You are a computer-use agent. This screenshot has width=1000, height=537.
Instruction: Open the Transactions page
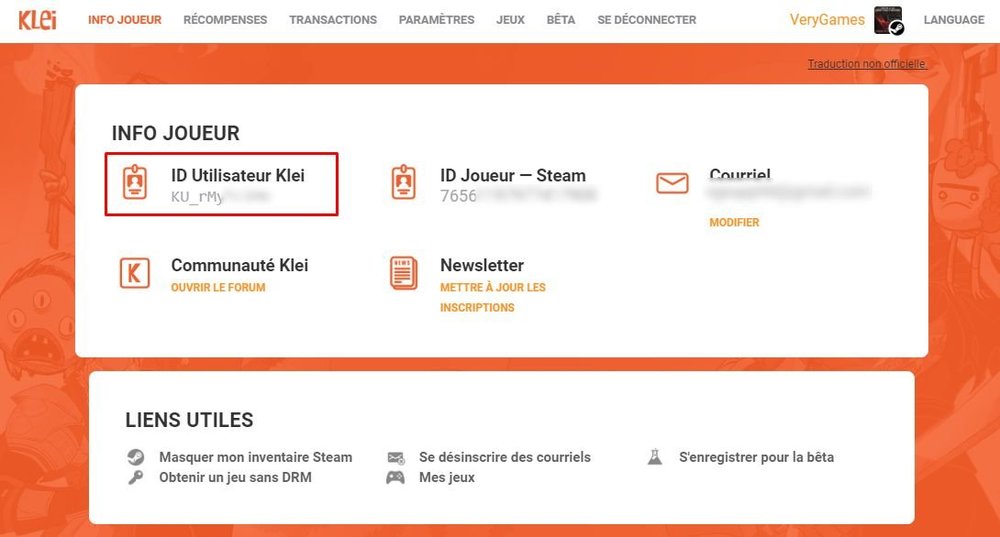tap(333, 20)
